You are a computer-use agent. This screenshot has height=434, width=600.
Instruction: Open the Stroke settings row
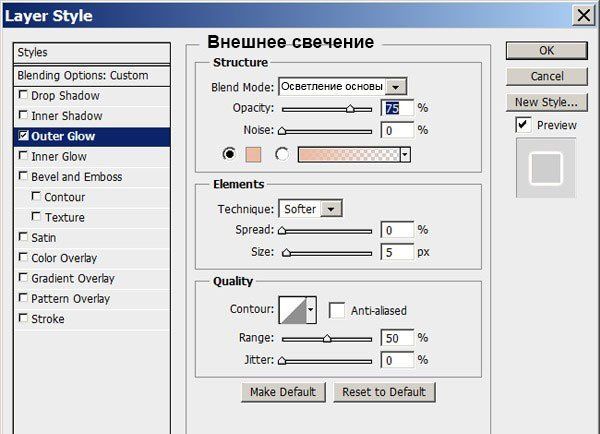tap(92, 319)
